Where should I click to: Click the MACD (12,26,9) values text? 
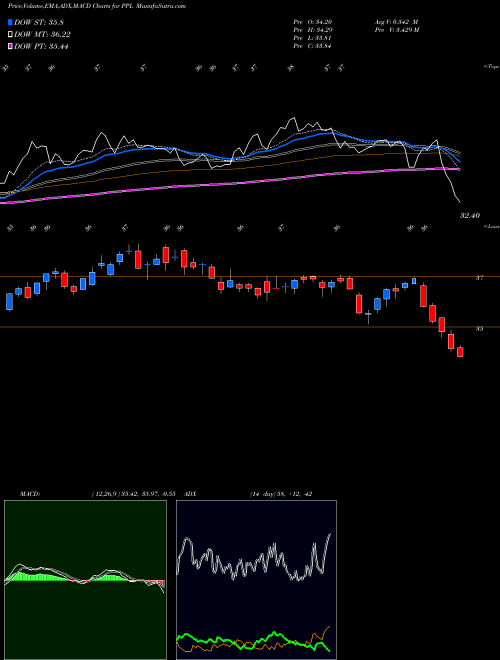(136, 494)
